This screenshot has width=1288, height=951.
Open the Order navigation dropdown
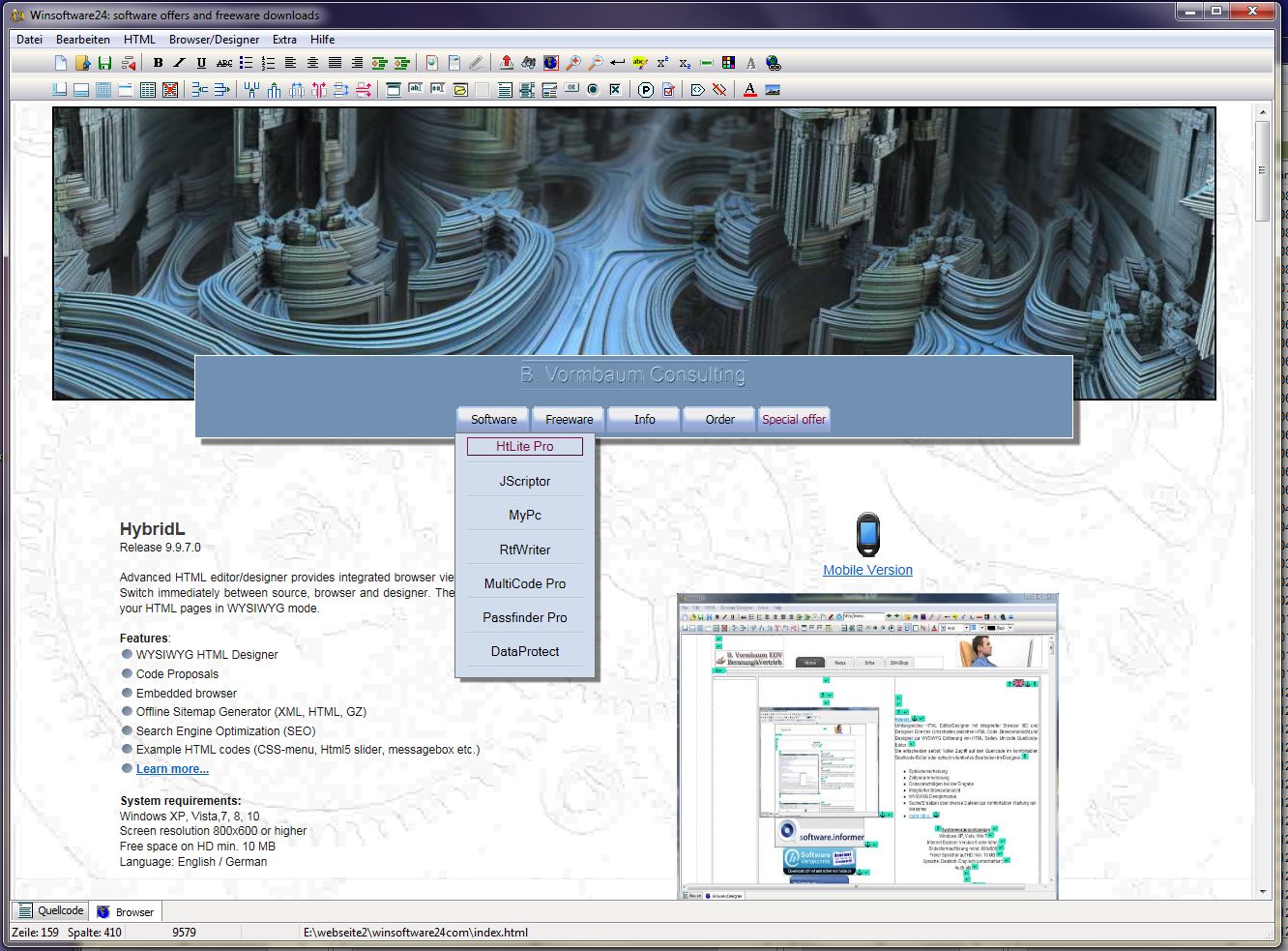click(719, 419)
